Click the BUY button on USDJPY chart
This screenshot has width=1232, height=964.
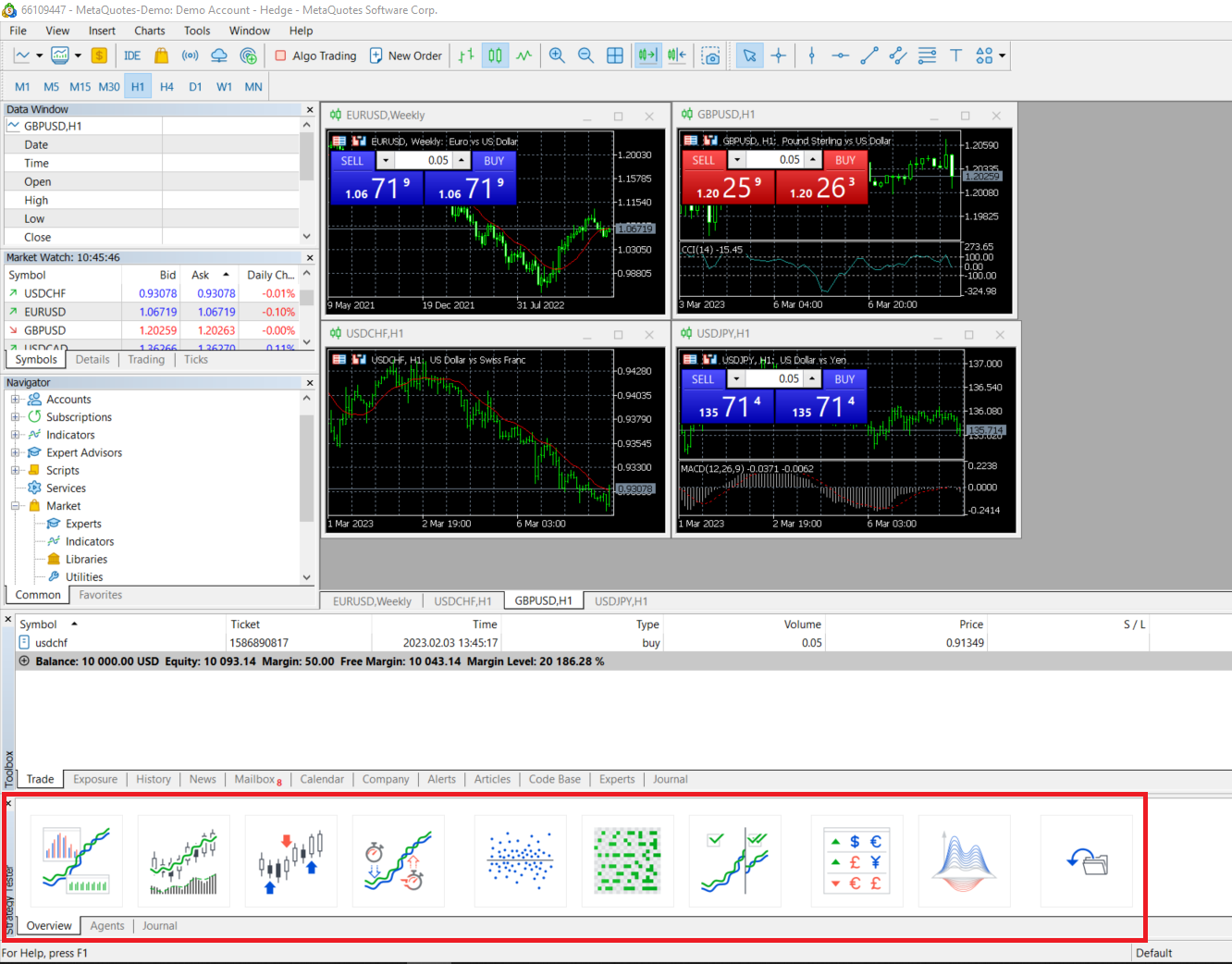(844, 379)
